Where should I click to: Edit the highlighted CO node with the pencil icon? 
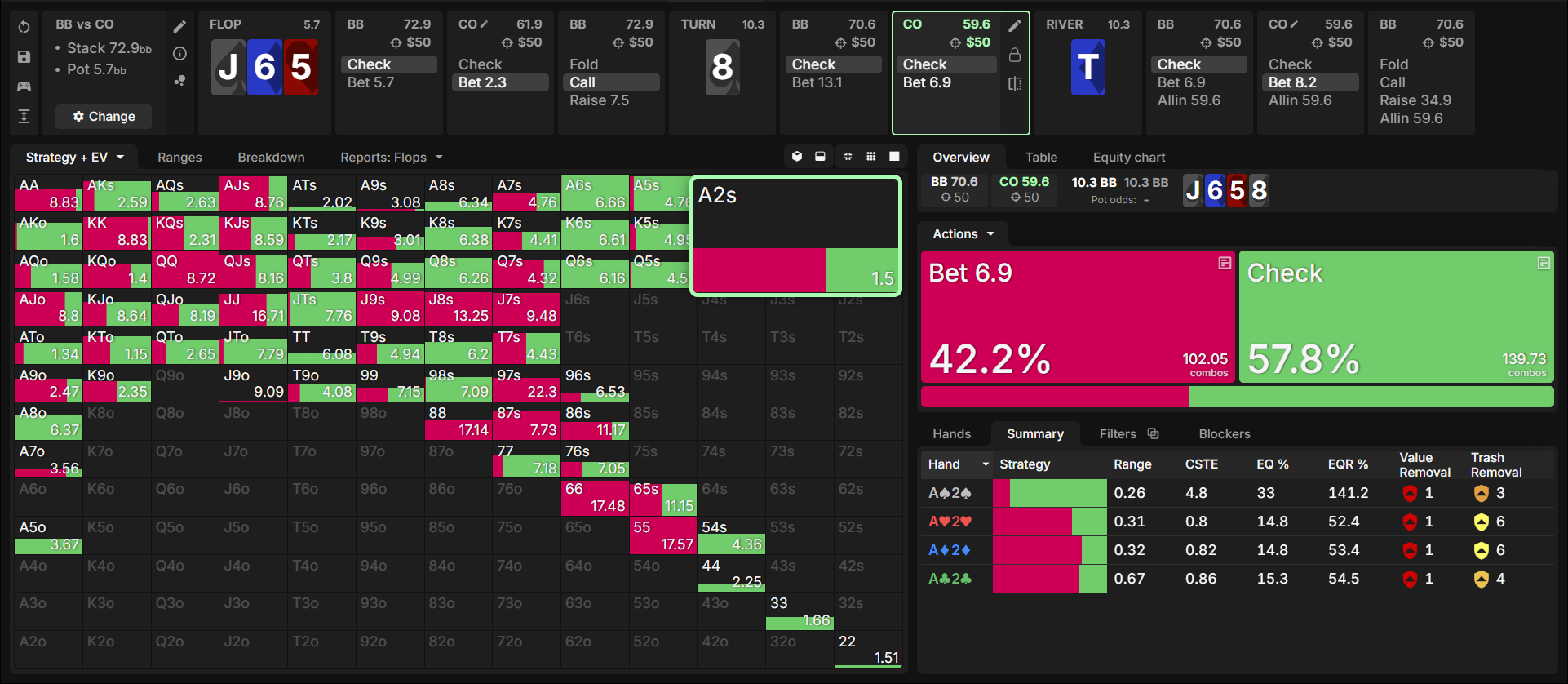(x=1015, y=26)
